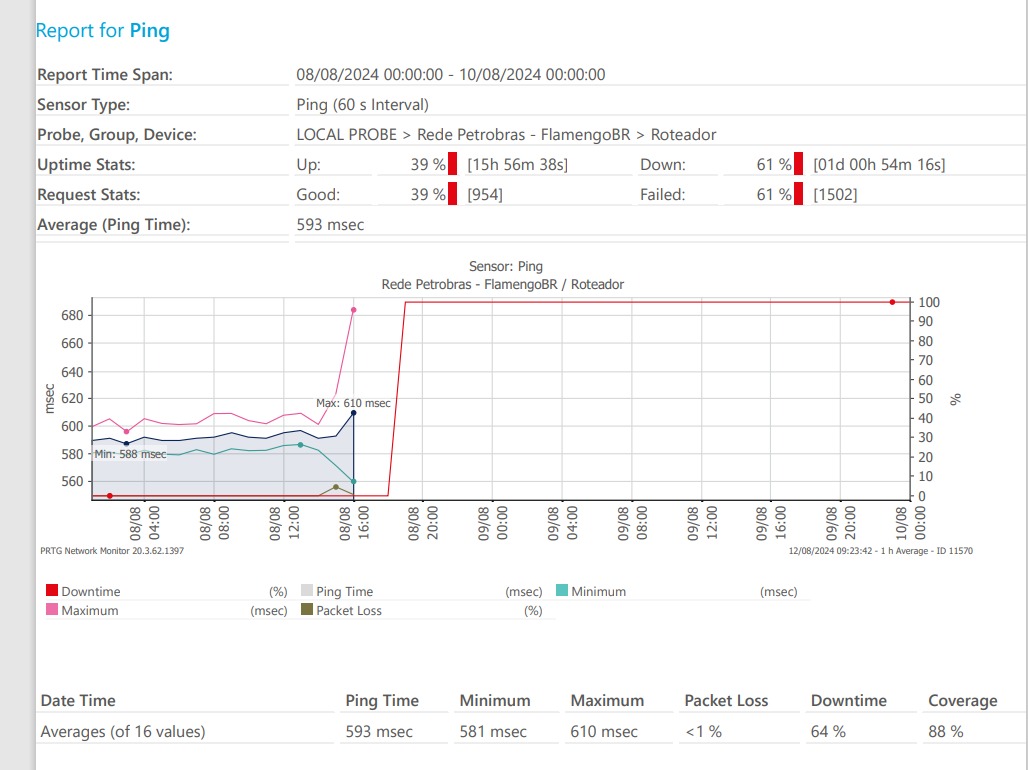The image size is (1028, 770).
Task: Click the red Downtime legend swatch
Action: coord(52,591)
